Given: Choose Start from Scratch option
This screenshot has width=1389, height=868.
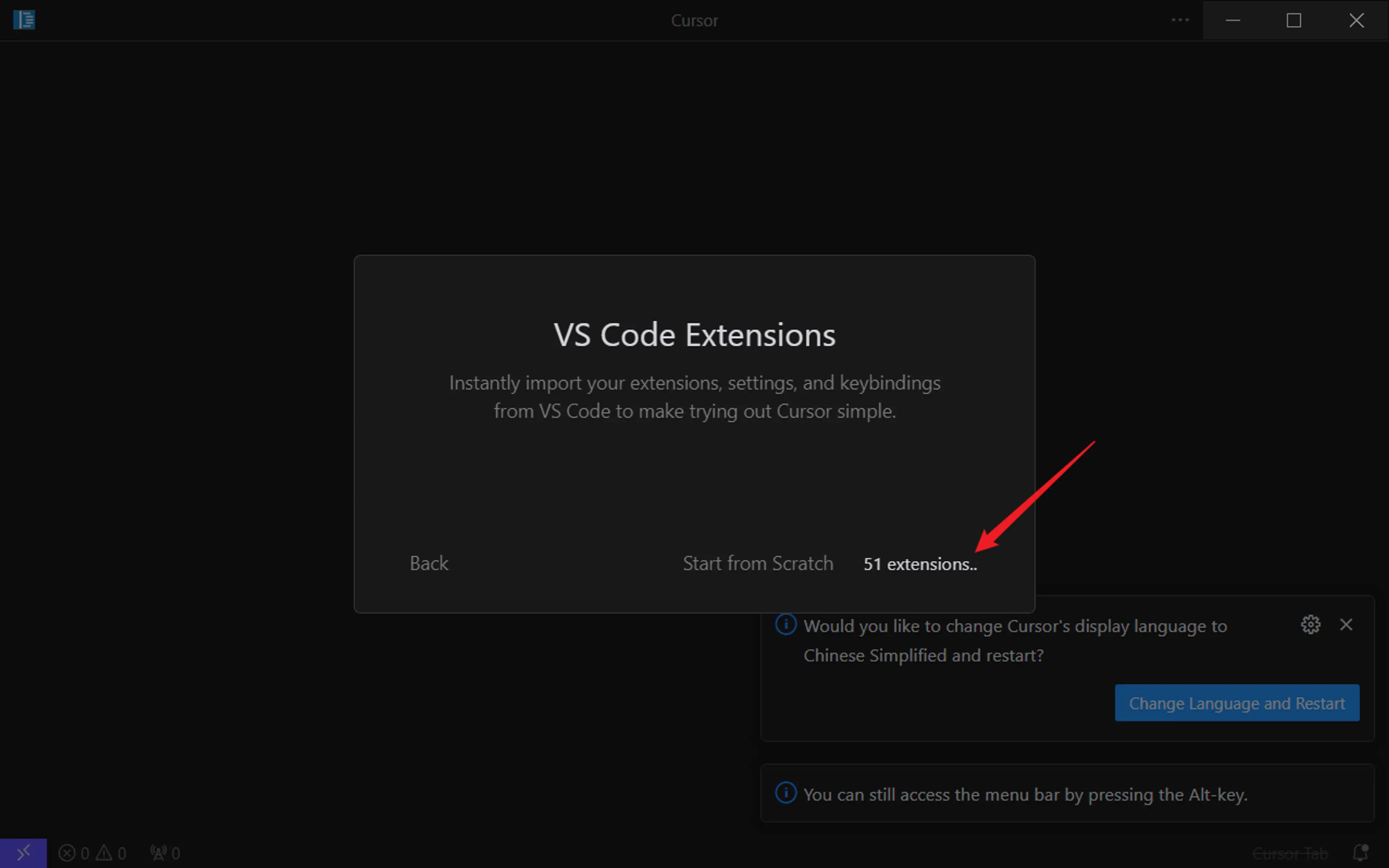Looking at the screenshot, I should click(x=758, y=563).
